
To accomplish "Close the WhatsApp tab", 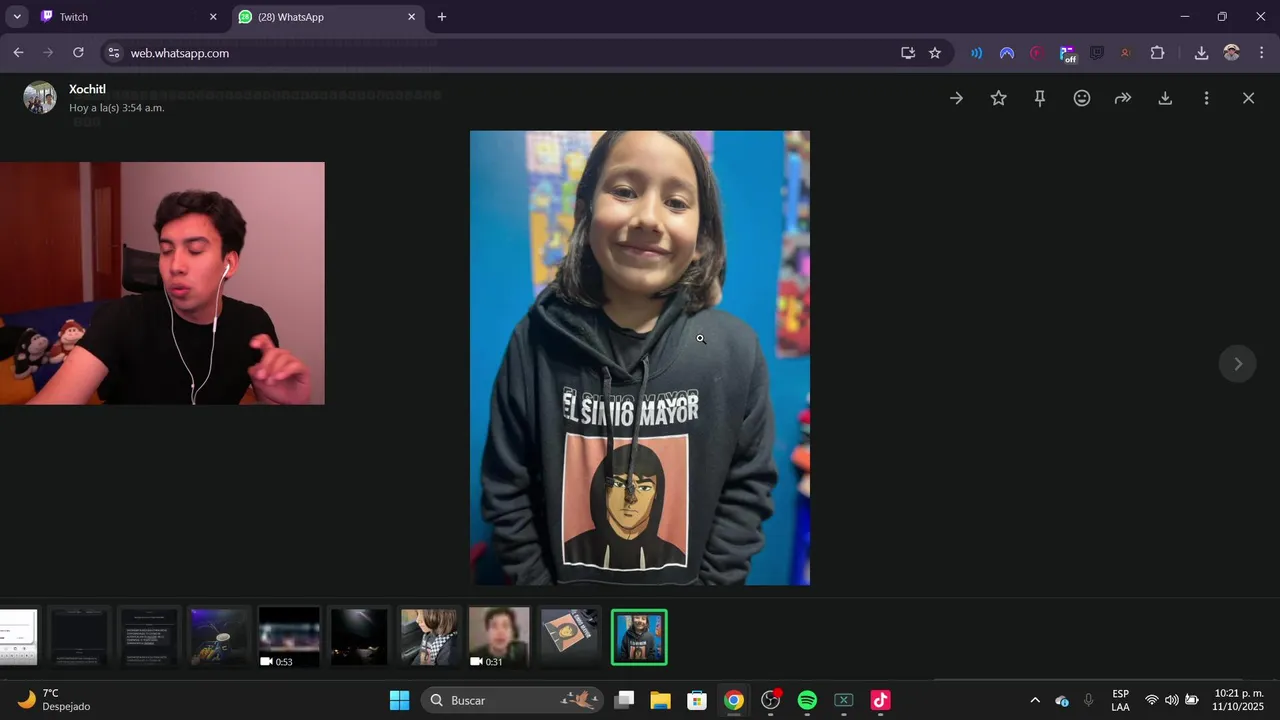I will 411,17.
